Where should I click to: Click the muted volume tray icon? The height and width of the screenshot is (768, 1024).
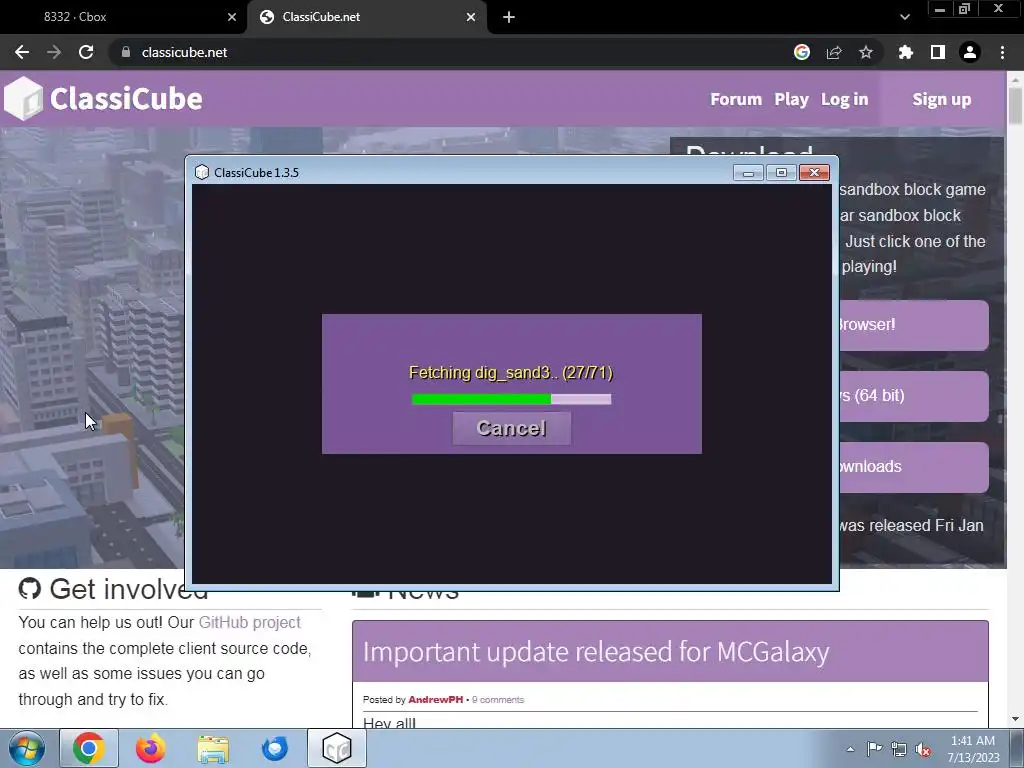(923, 749)
